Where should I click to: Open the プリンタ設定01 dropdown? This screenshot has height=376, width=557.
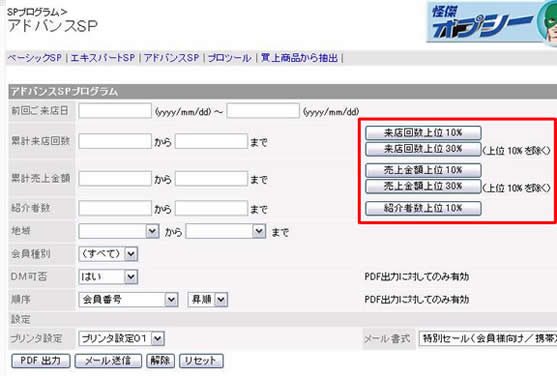(x=121, y=339)
